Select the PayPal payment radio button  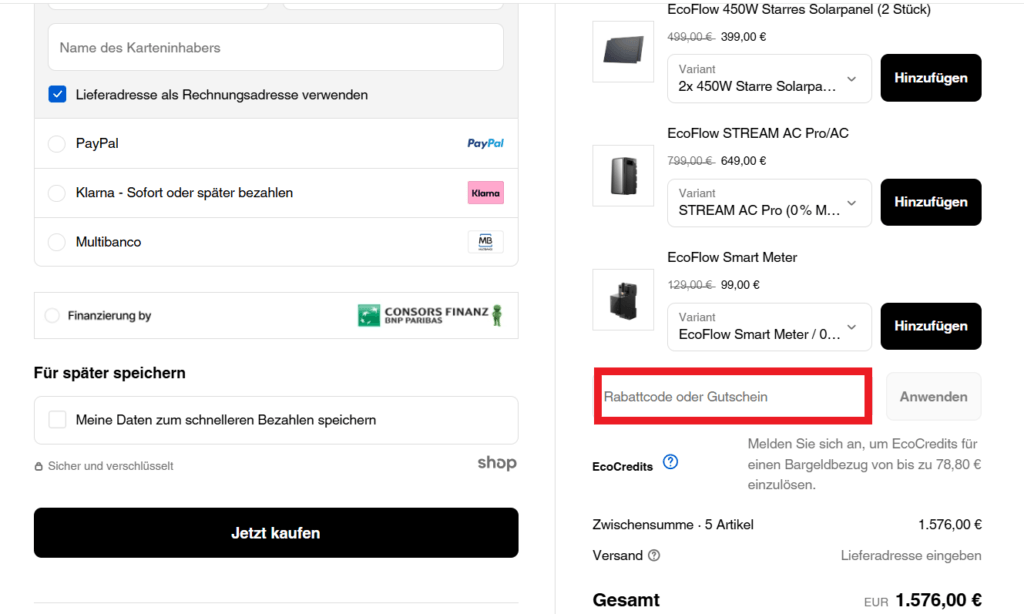57,144
